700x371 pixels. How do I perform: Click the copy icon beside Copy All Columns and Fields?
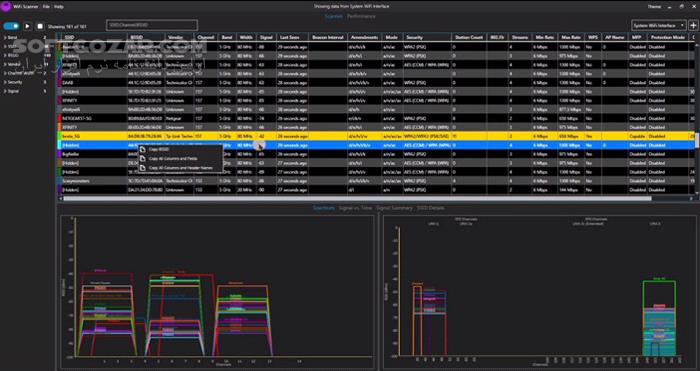click(143, 158)
